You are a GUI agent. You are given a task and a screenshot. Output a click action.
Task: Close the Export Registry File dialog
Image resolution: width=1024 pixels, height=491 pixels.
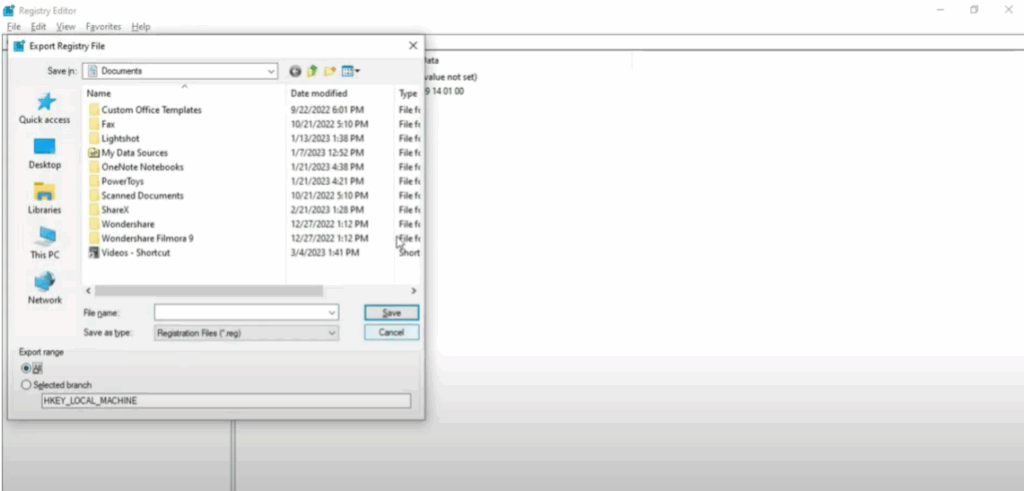[x=413, y=46]
